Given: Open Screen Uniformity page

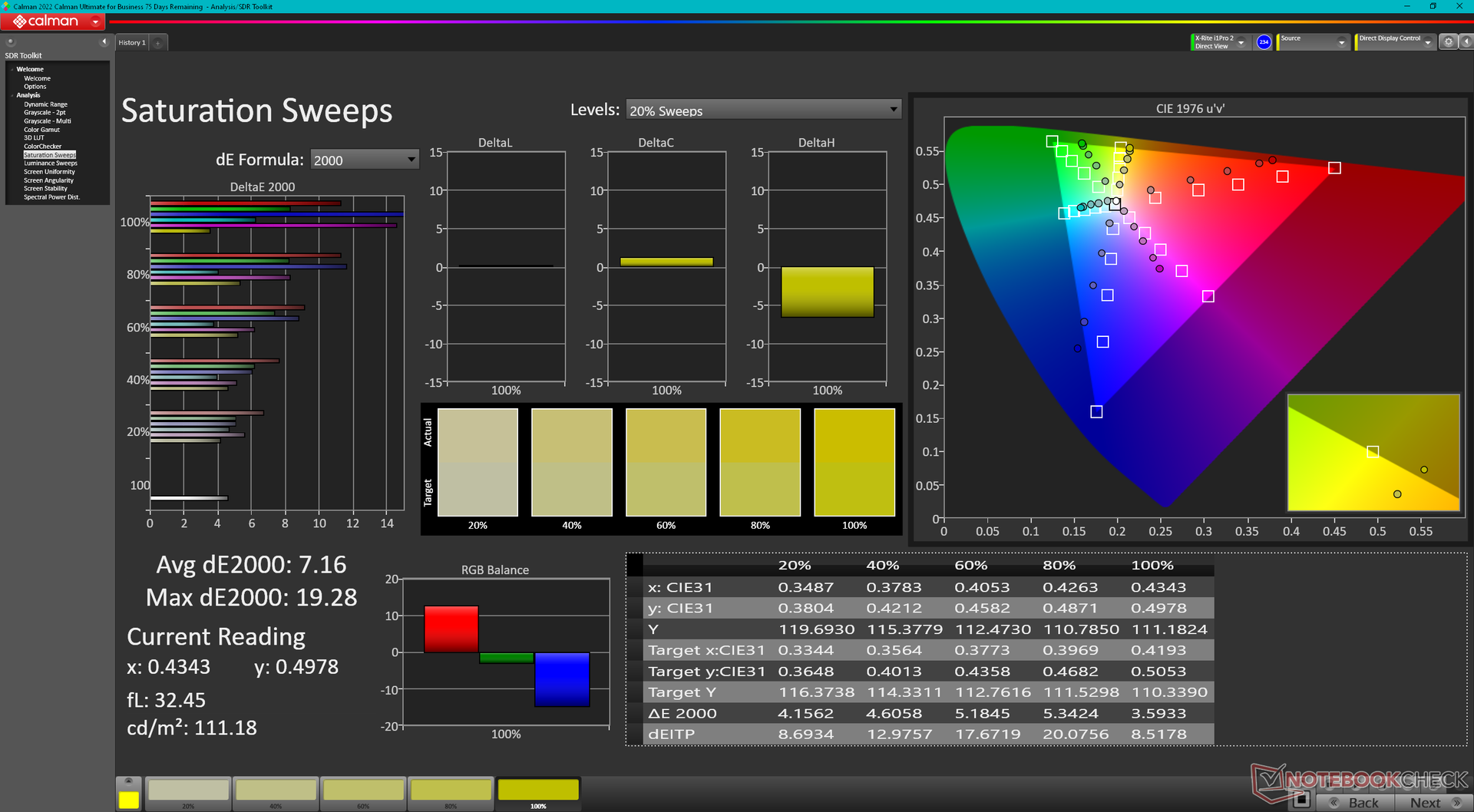Looking at the screenshot, I should pos(49,172).
